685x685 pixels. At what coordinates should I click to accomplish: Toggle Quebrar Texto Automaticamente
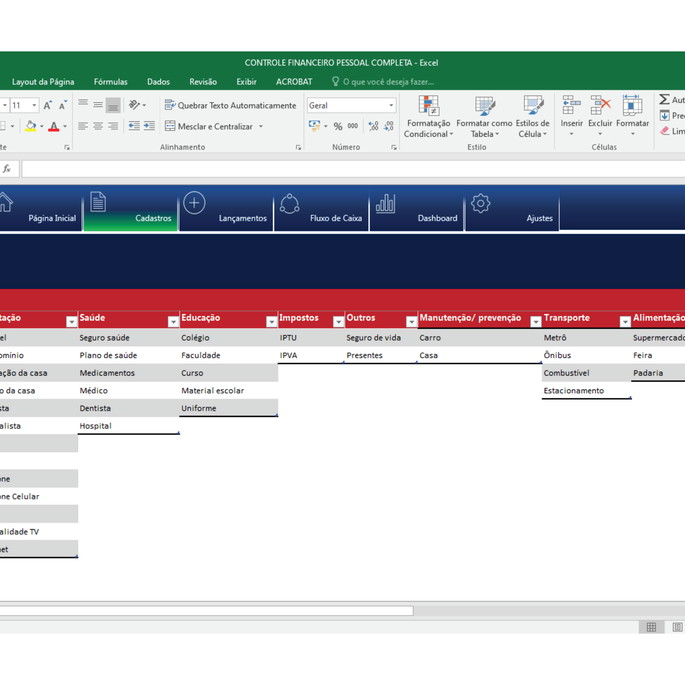tap(230, 105)
